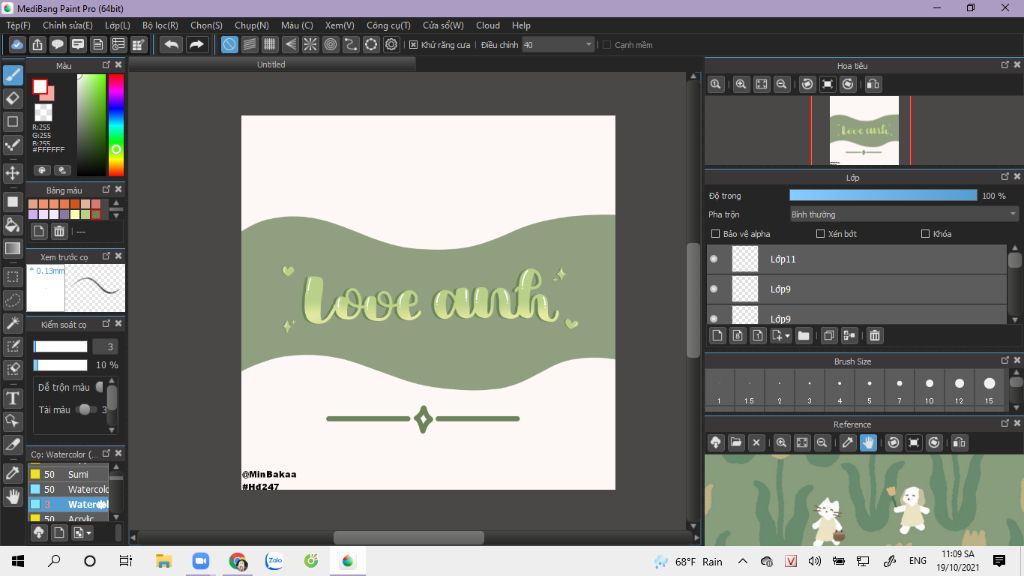
Task: Toggle the Tải màu switch
Action: pos(85,409)
